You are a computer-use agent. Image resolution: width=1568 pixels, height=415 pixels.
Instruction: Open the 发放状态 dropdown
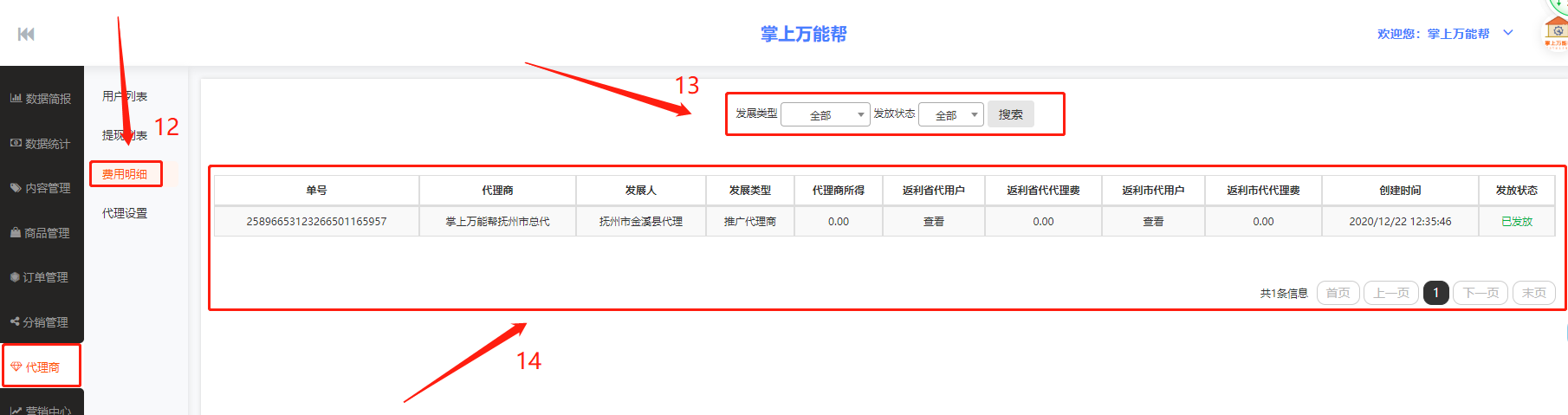tap(950, 114)
